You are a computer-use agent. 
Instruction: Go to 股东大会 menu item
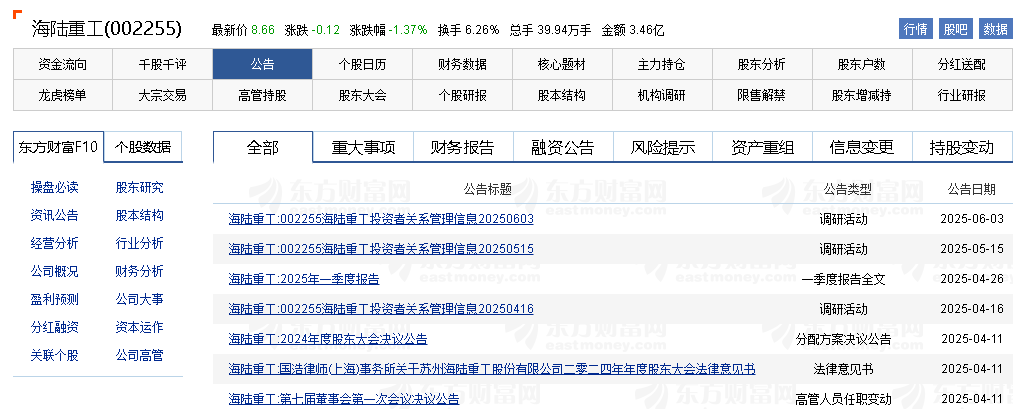click(x=362, y=95)
